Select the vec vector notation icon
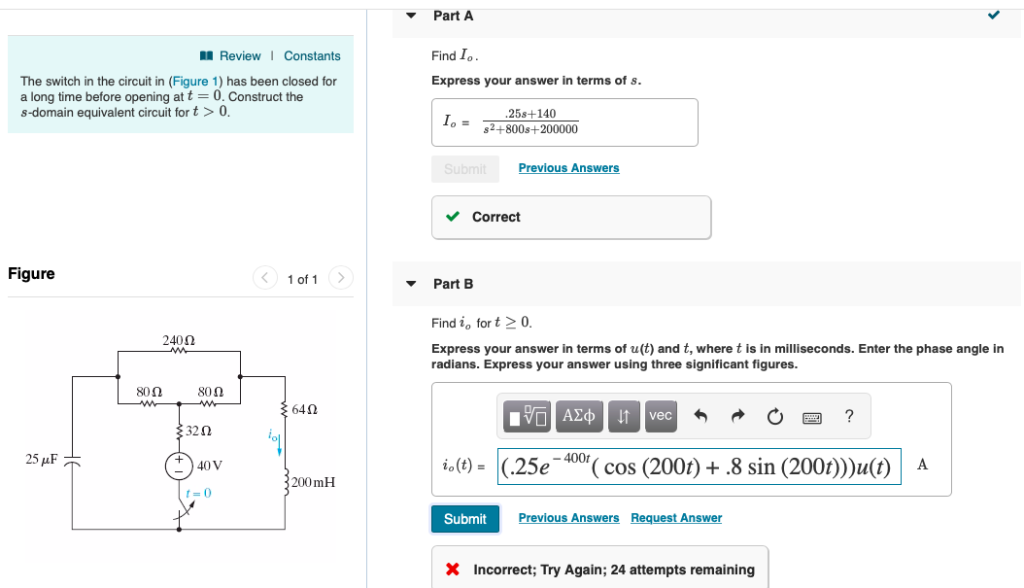1024x588 pixels. [x=660, y=416]
